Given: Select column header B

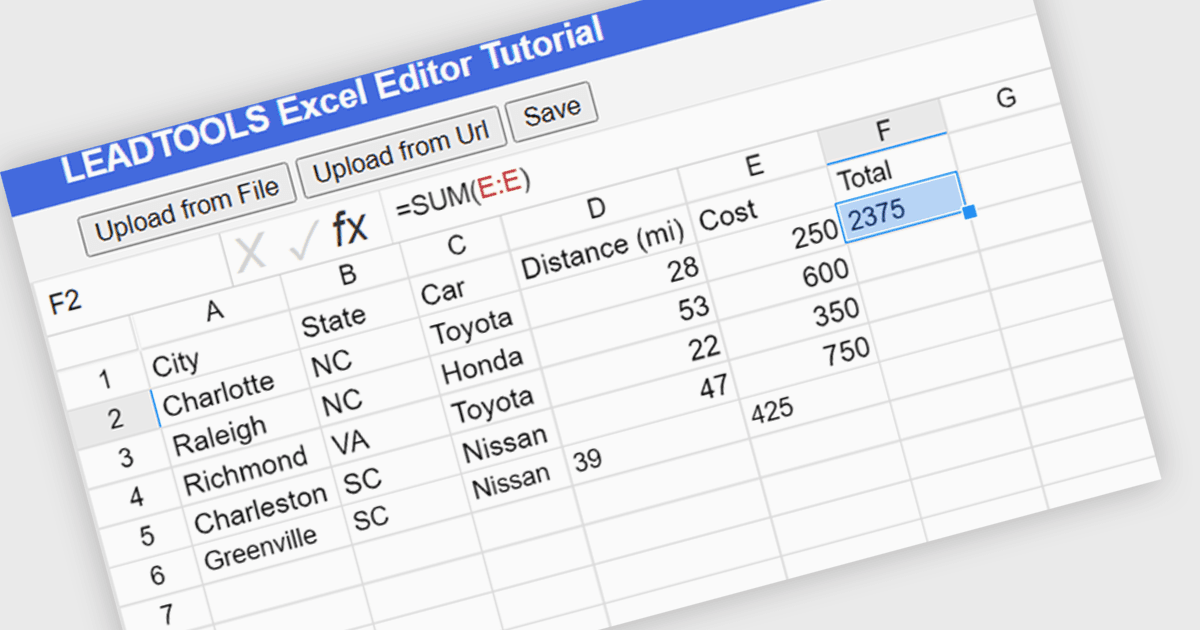Looking at the screenshot, I should point(348,275).
